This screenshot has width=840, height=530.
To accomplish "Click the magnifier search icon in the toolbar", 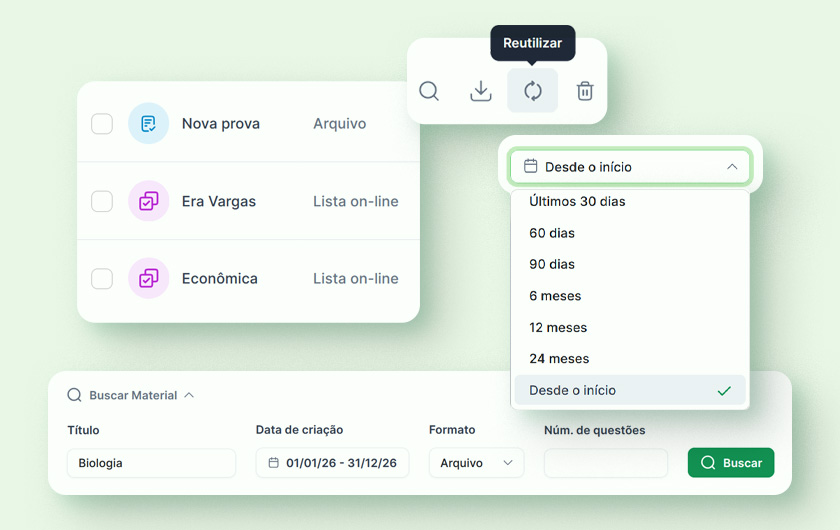I will (429, 91).
